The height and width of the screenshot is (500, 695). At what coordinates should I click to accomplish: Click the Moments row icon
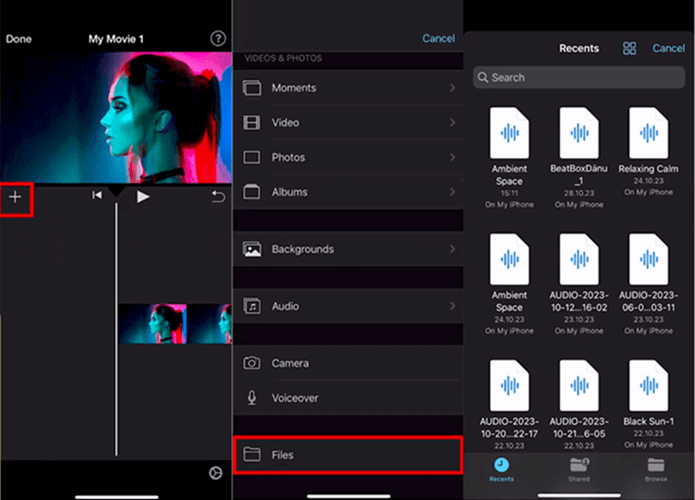(252, 88)
